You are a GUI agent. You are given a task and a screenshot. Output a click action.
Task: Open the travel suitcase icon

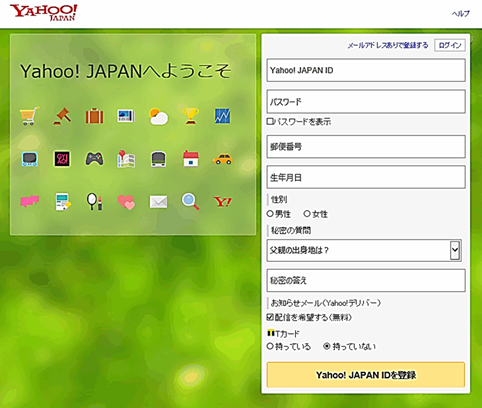94,116
